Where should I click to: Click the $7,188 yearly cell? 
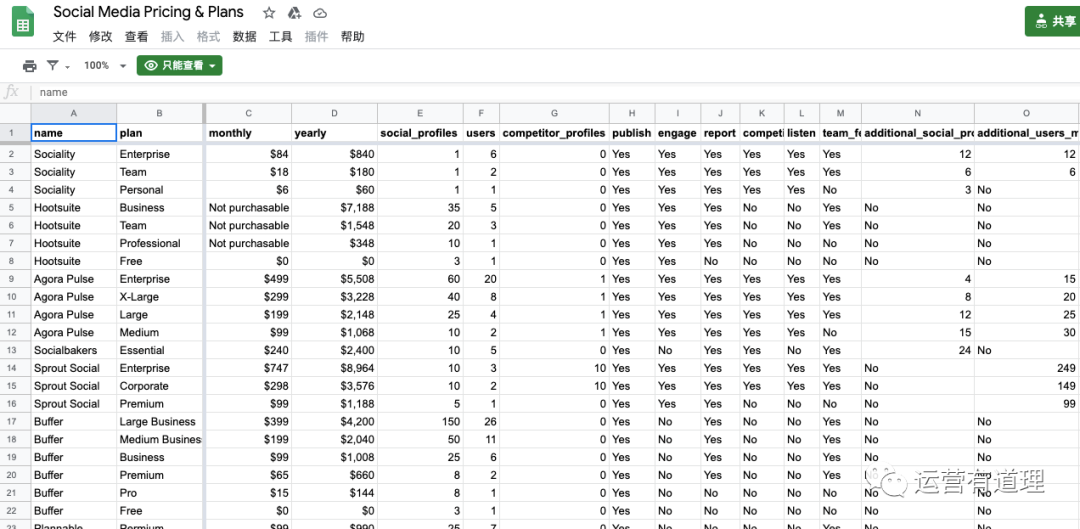coord(334,207)
